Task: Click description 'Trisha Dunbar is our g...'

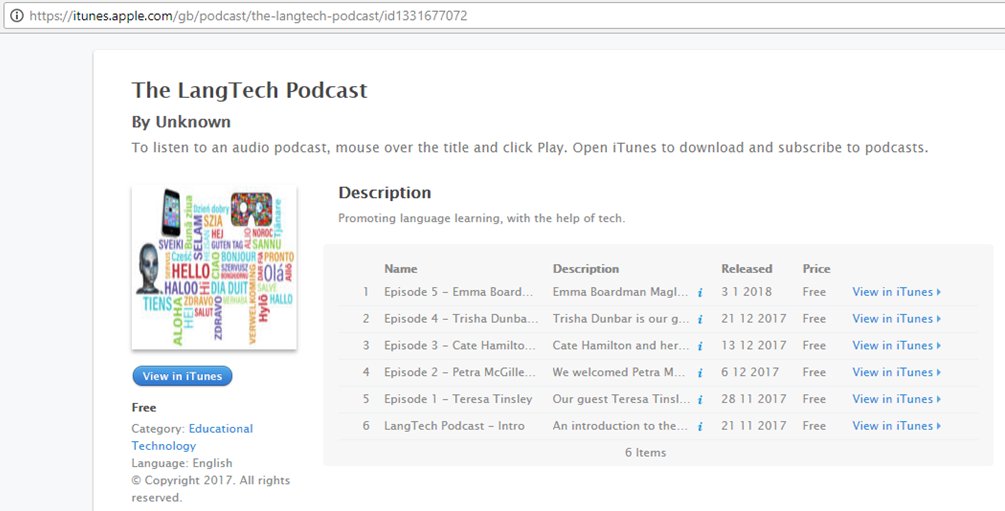Action: tap(621, 319)
